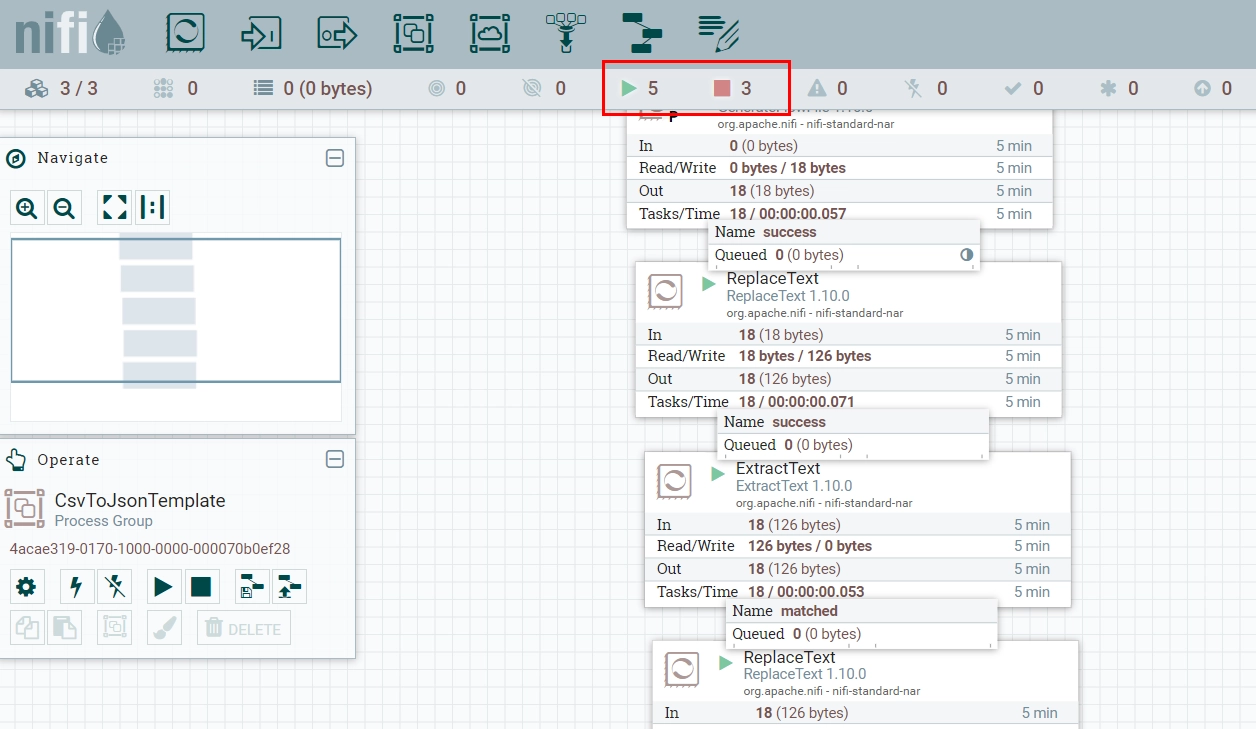Start the CsvToJsonTemplate process group
Screen dimensions: 1256x729
[x=164, y=587]
